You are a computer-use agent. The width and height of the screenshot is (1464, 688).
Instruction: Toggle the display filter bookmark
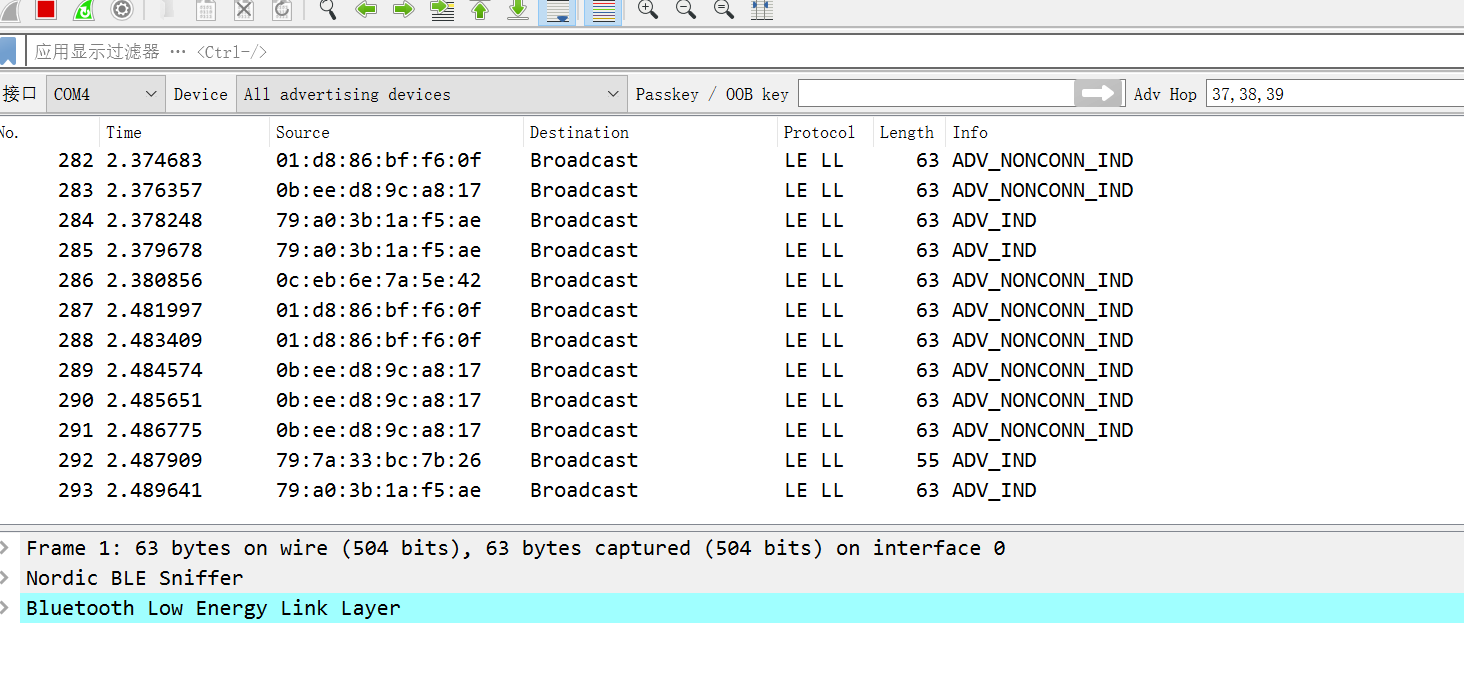11,50
